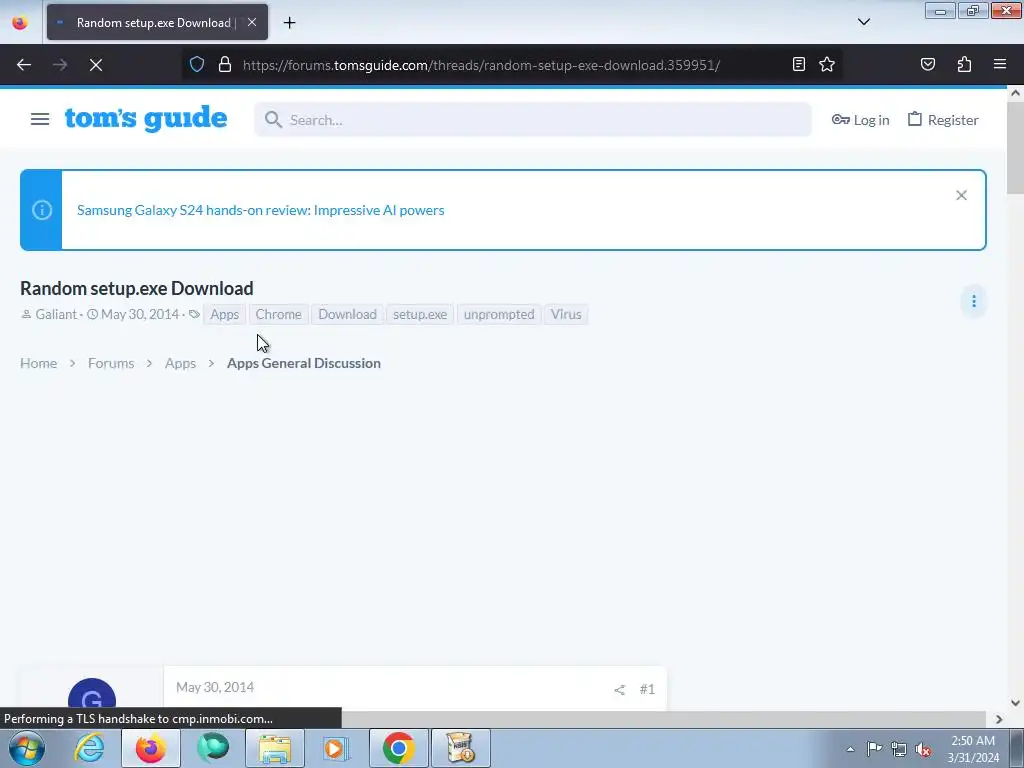1024x768 pixels.
Task: Go to Home breadcrumb
Action: coord(39,363)
